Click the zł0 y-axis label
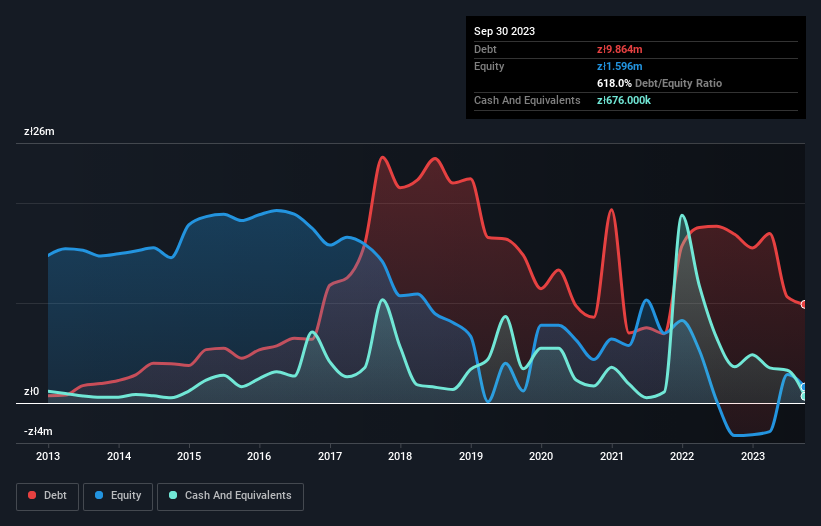Screen dimensions: 821x526 [31, 391]
